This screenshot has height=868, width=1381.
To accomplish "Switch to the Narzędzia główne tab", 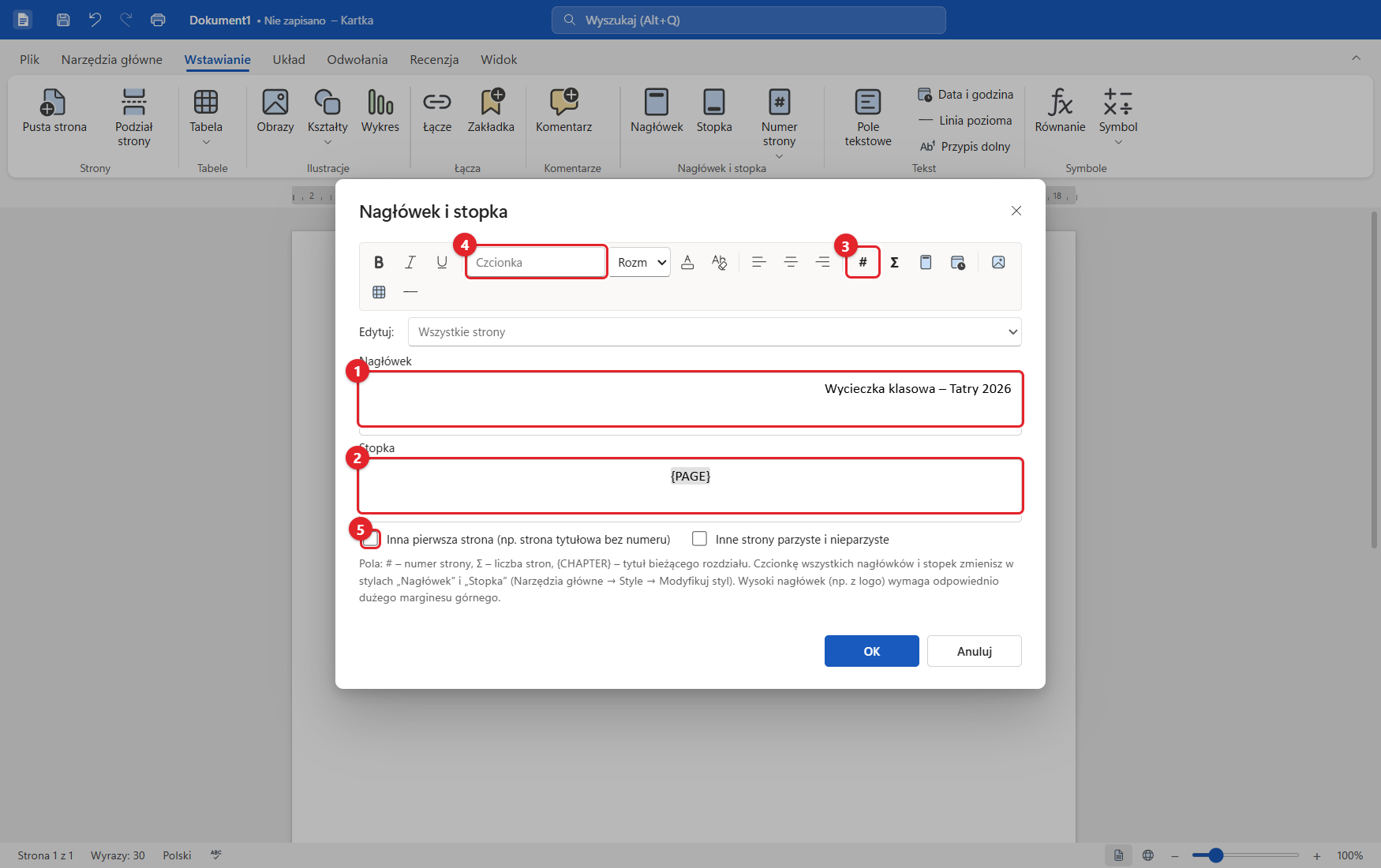I will [x=112, y=59].
